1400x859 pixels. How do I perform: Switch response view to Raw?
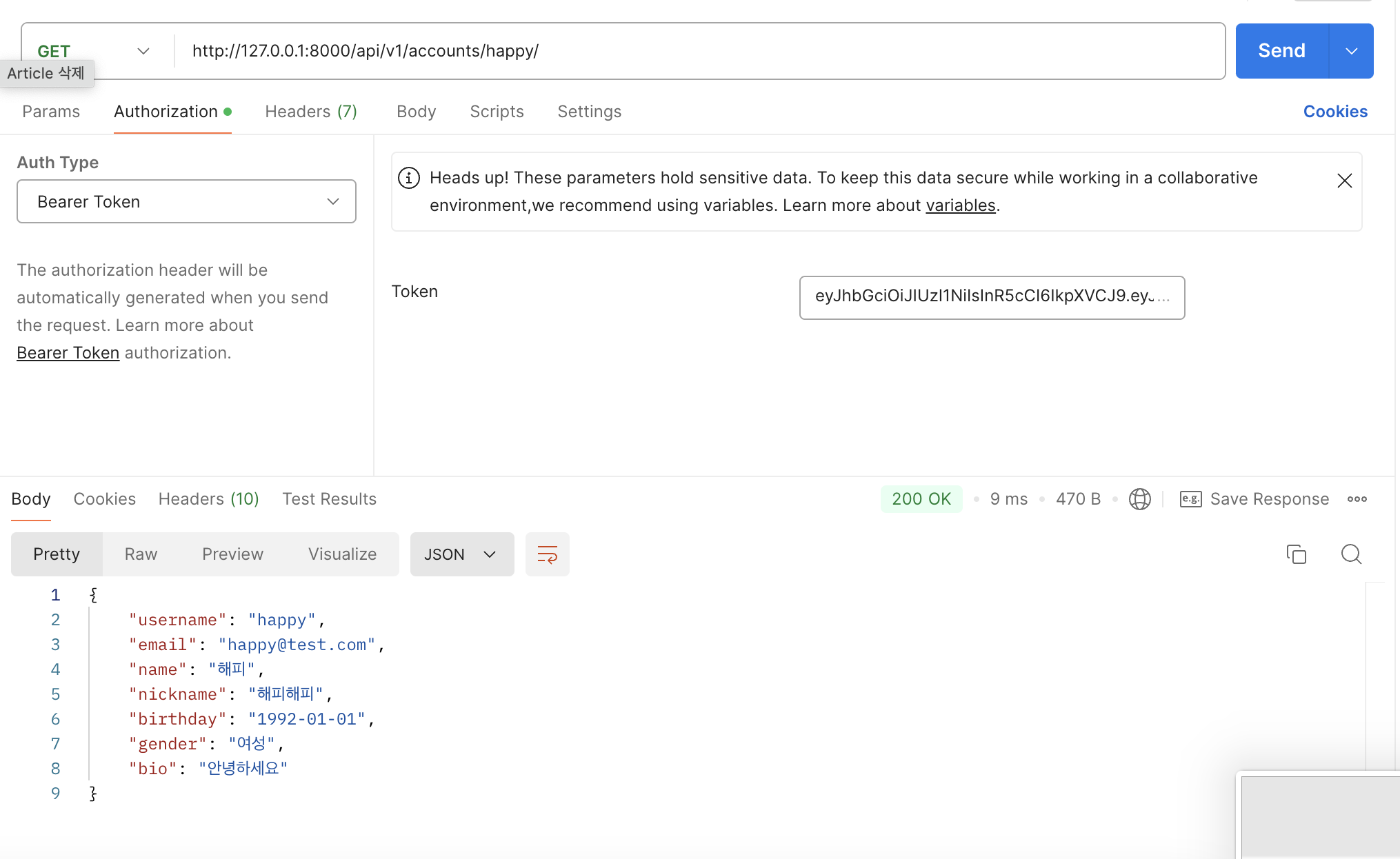141,554
